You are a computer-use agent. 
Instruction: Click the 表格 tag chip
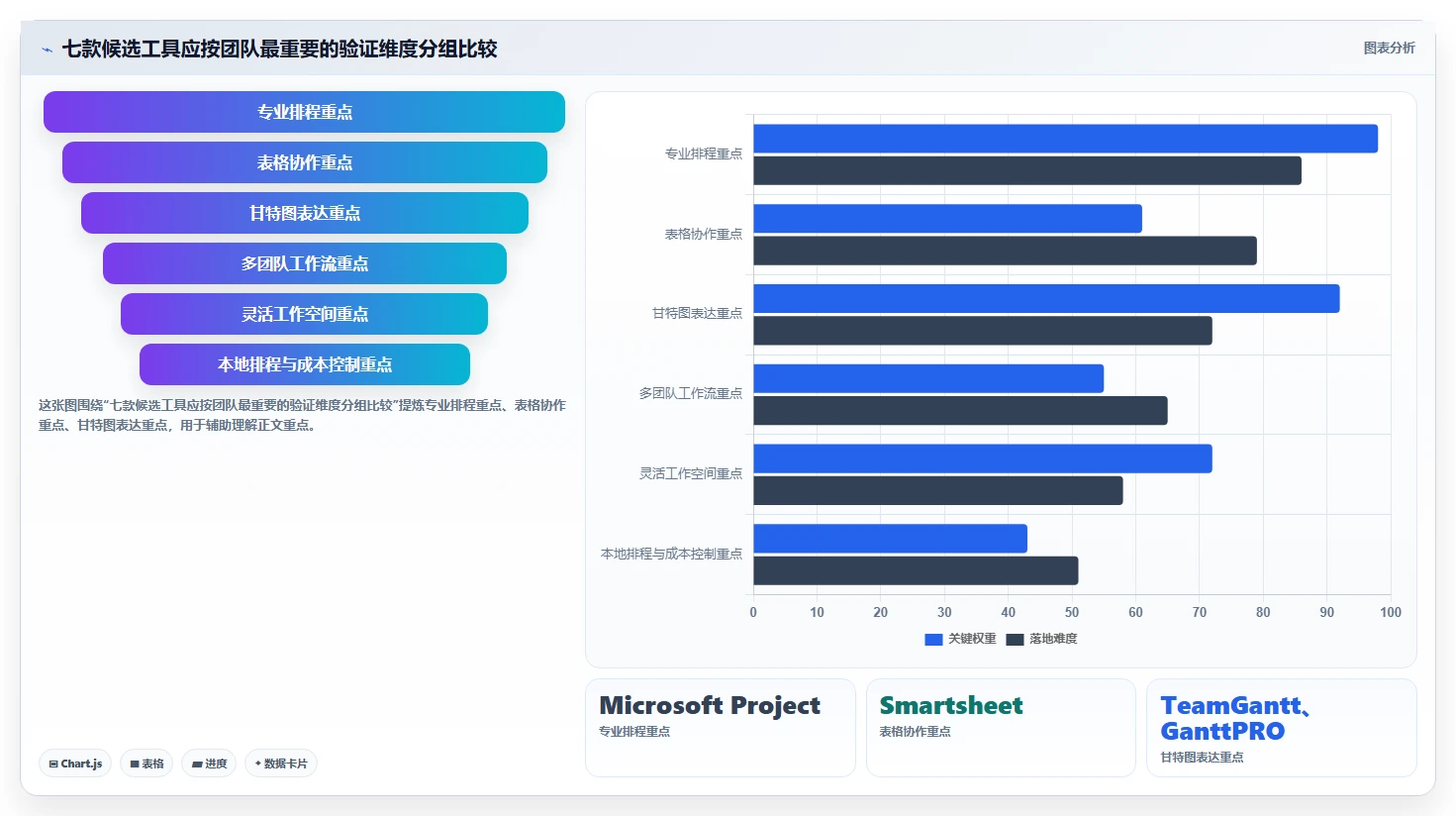146,764
